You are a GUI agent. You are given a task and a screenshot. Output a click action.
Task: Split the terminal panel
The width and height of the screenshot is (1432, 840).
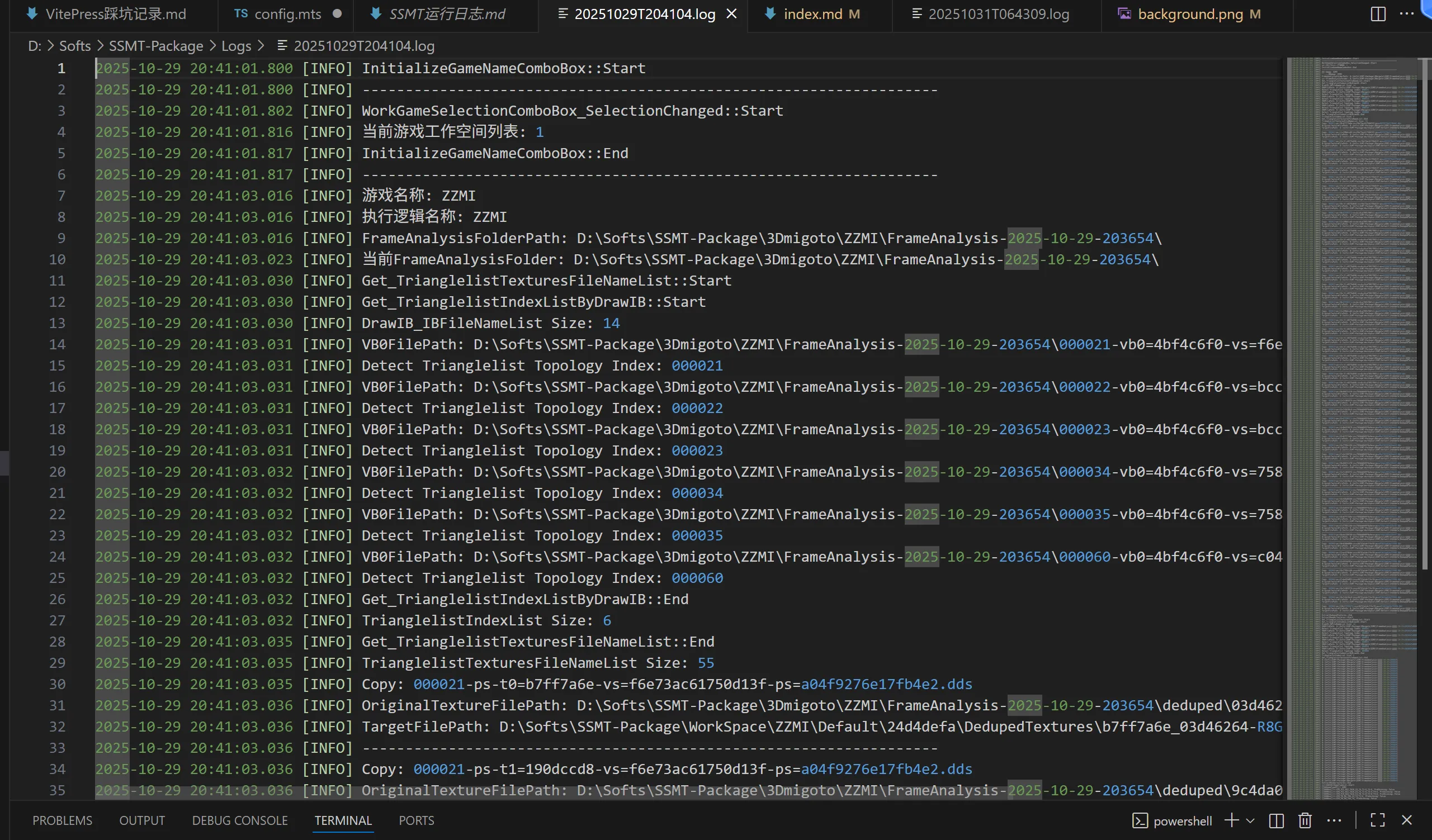click(1277, 820)
